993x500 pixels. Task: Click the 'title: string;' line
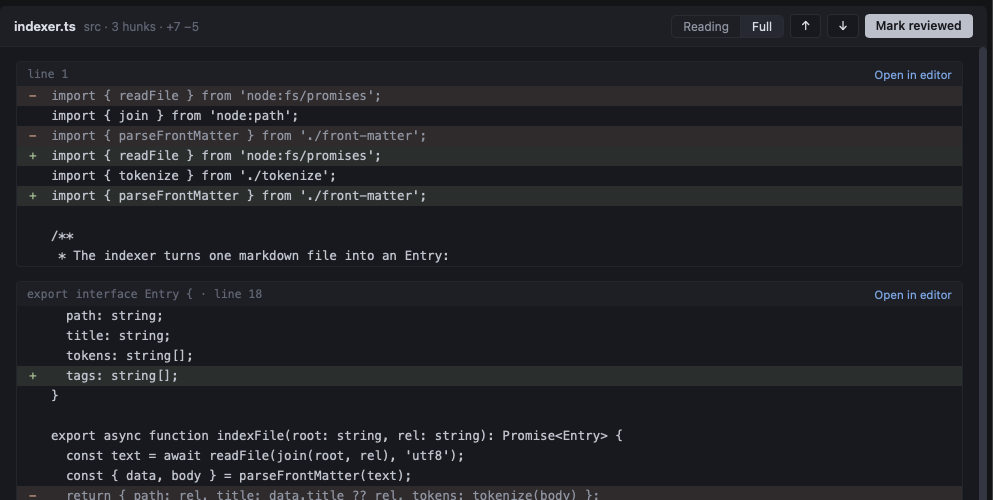coord(489,335)
